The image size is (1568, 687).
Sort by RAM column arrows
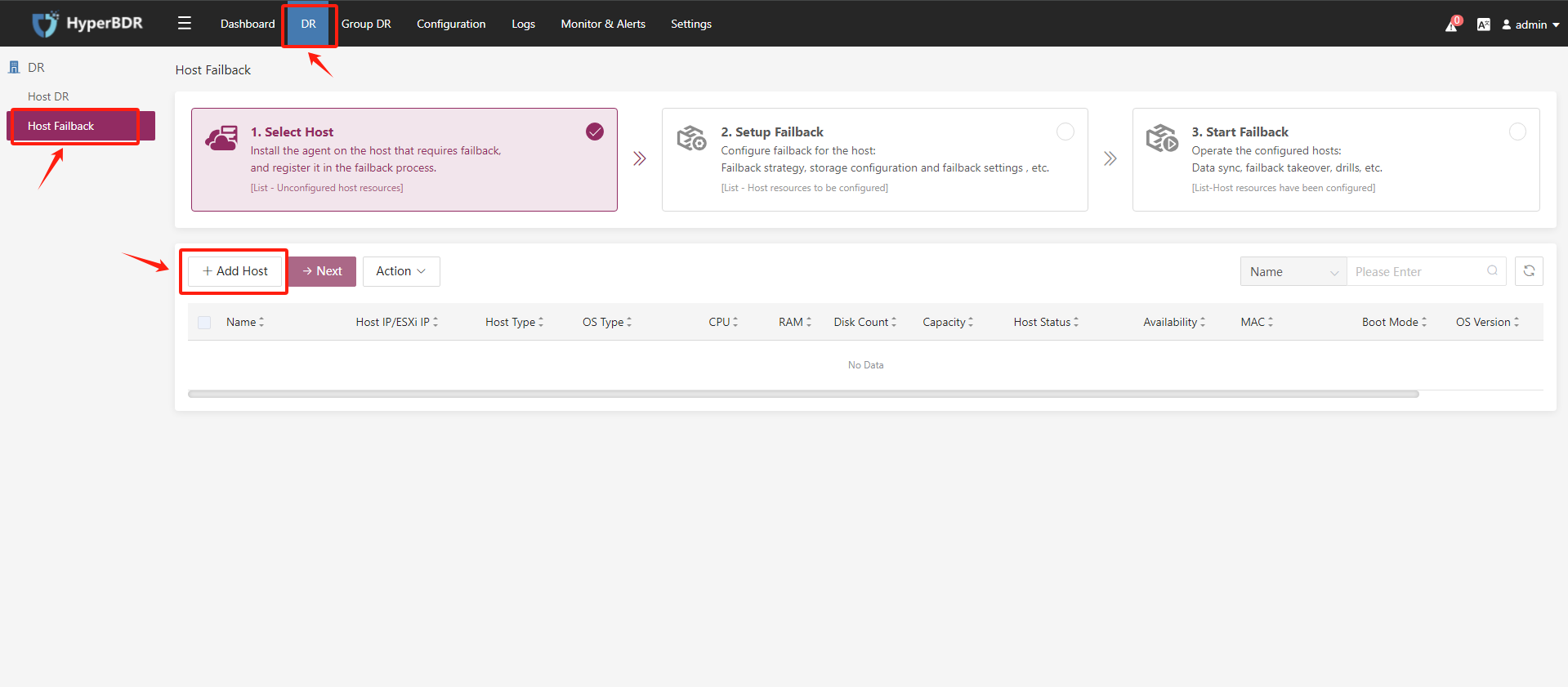pyautogui.click(x=809, y=322)
